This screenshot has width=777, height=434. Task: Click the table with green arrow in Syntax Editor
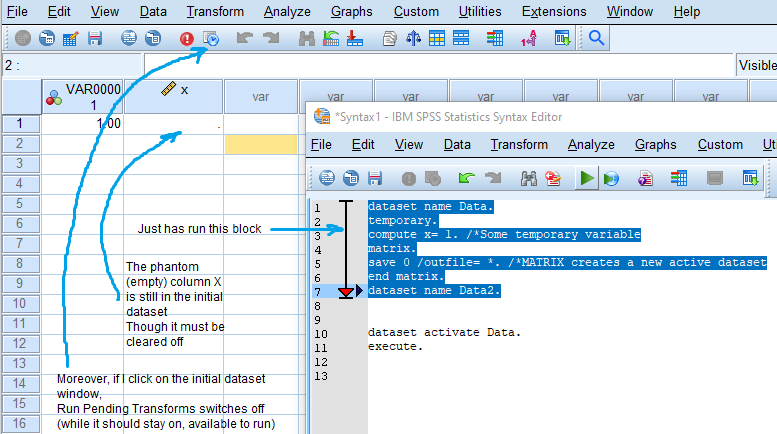(750, 178)
